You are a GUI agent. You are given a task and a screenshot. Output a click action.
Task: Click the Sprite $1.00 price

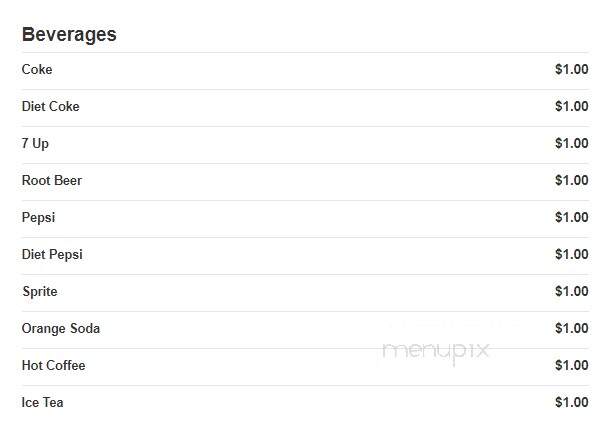click(571, 291)
